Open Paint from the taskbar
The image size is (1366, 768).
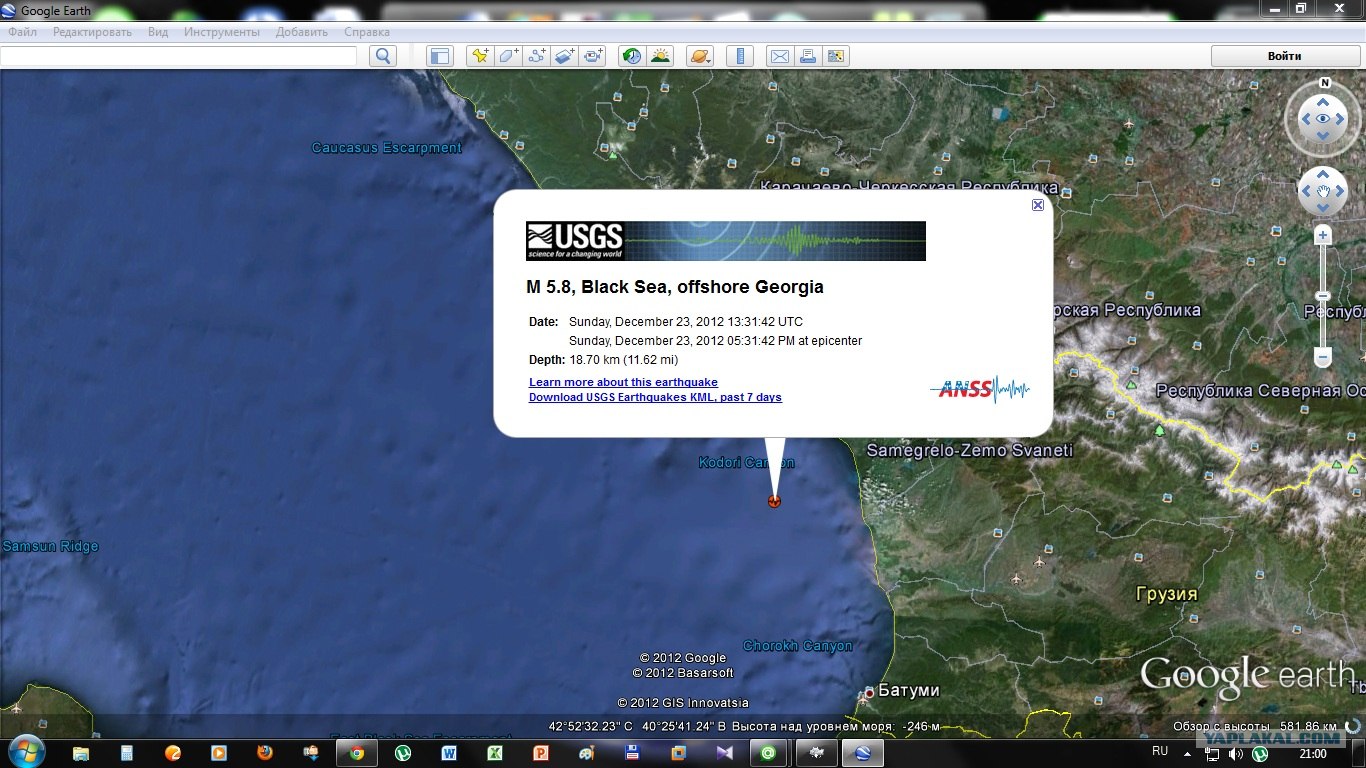(x=587, y=752)
